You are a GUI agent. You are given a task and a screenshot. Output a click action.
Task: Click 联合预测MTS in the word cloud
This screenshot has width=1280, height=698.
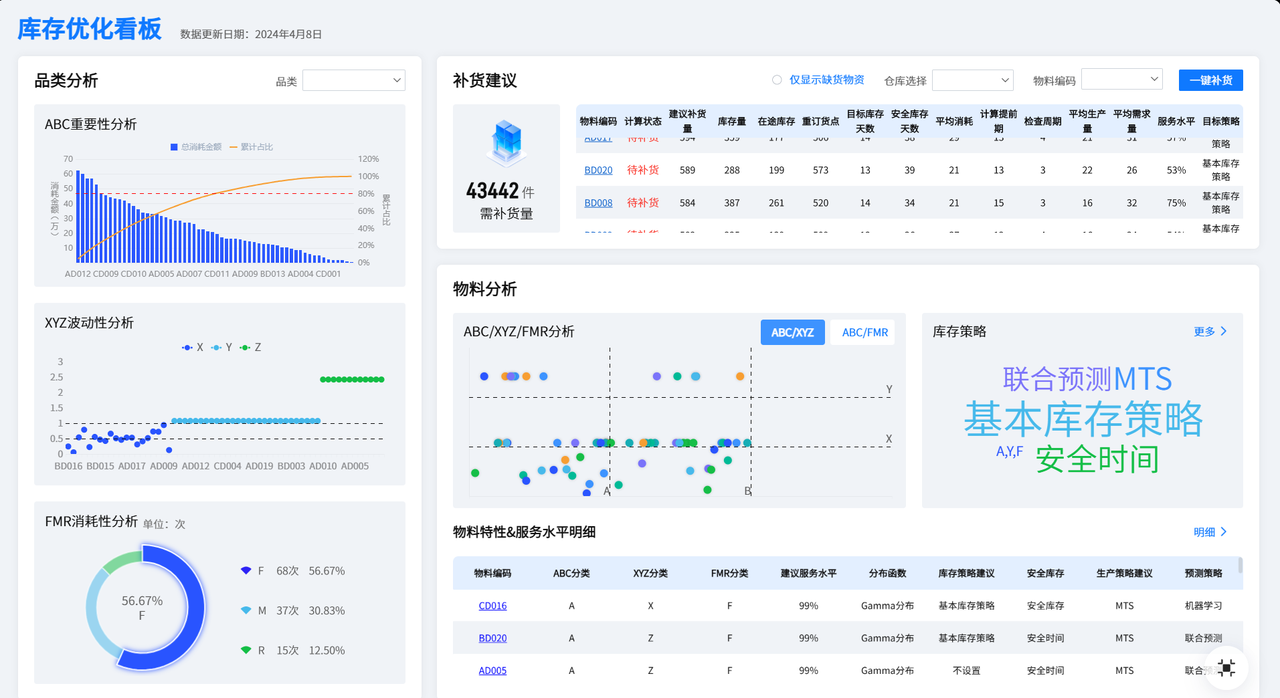point(1087,378)
